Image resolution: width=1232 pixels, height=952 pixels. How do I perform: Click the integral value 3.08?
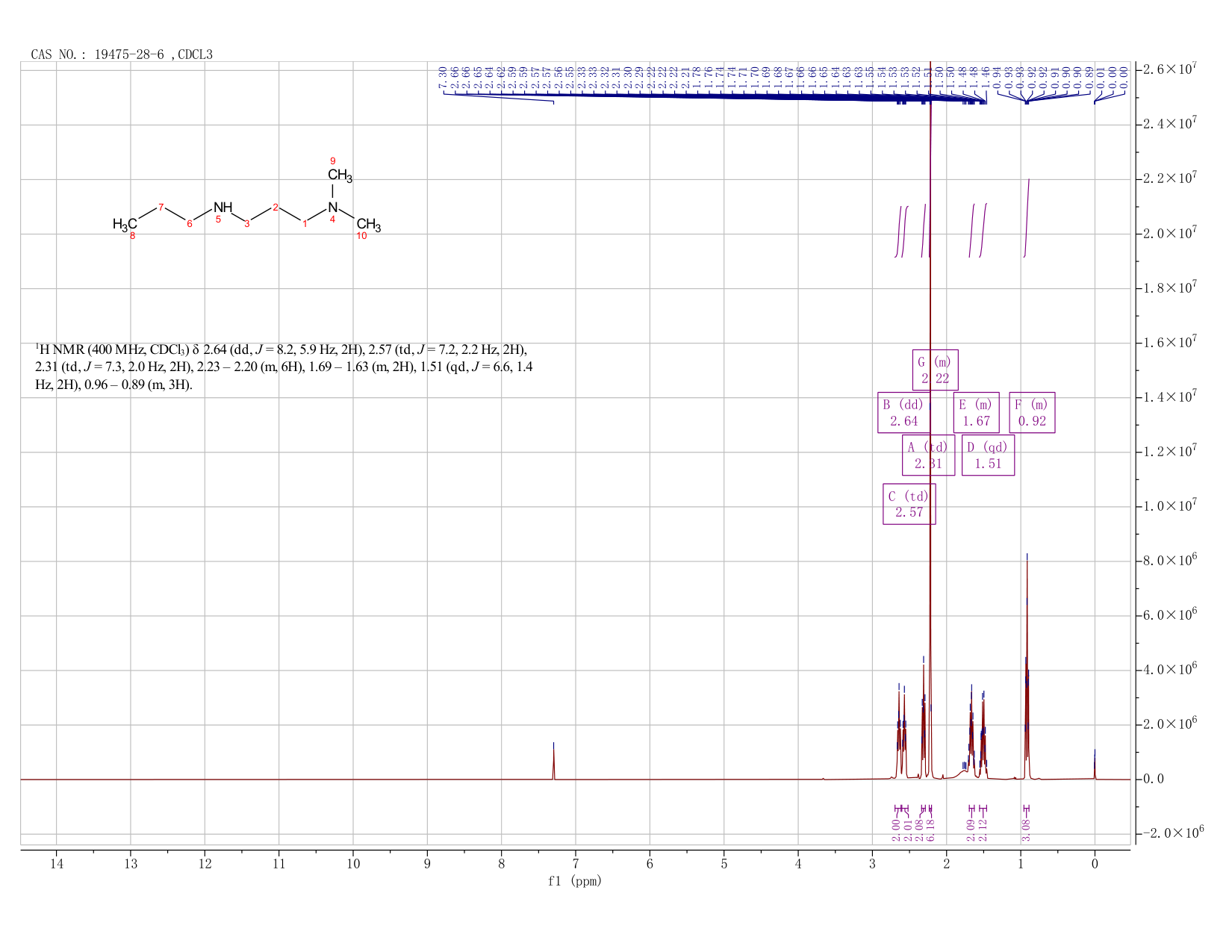[x=1026, y=828]
